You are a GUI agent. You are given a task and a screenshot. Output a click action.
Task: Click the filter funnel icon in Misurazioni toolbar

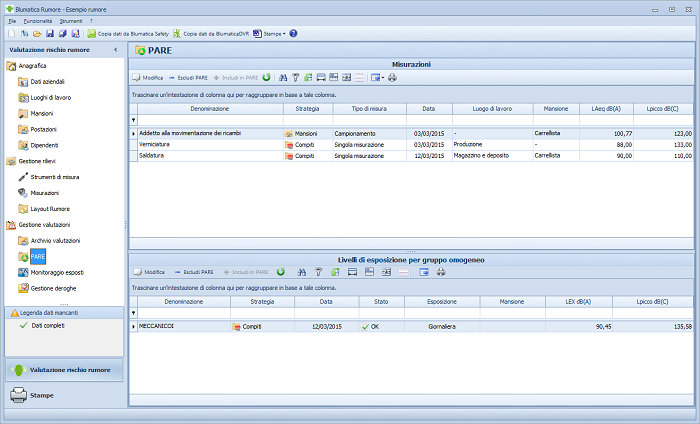pos(295,77)
